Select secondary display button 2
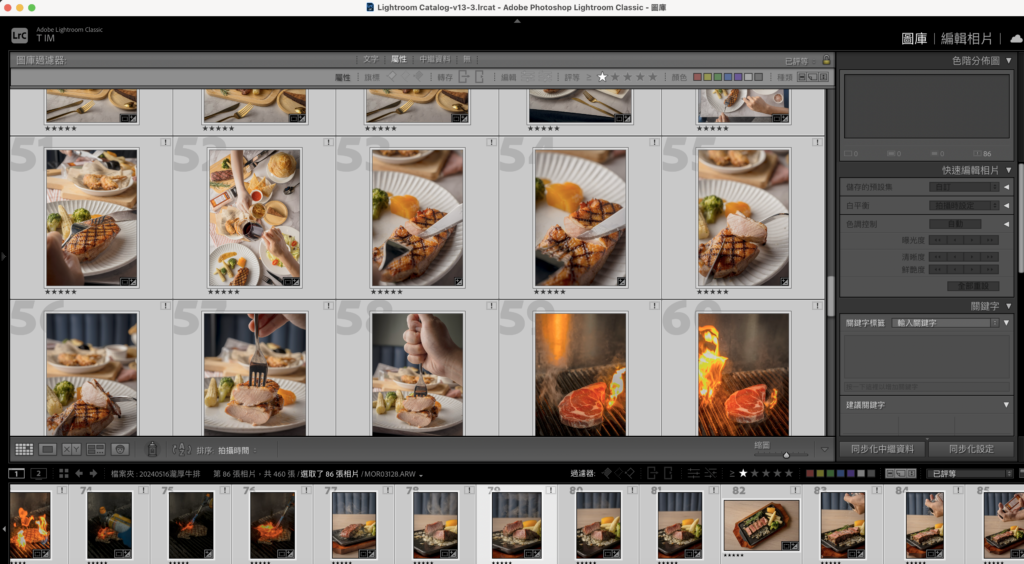 pos(39,473)
